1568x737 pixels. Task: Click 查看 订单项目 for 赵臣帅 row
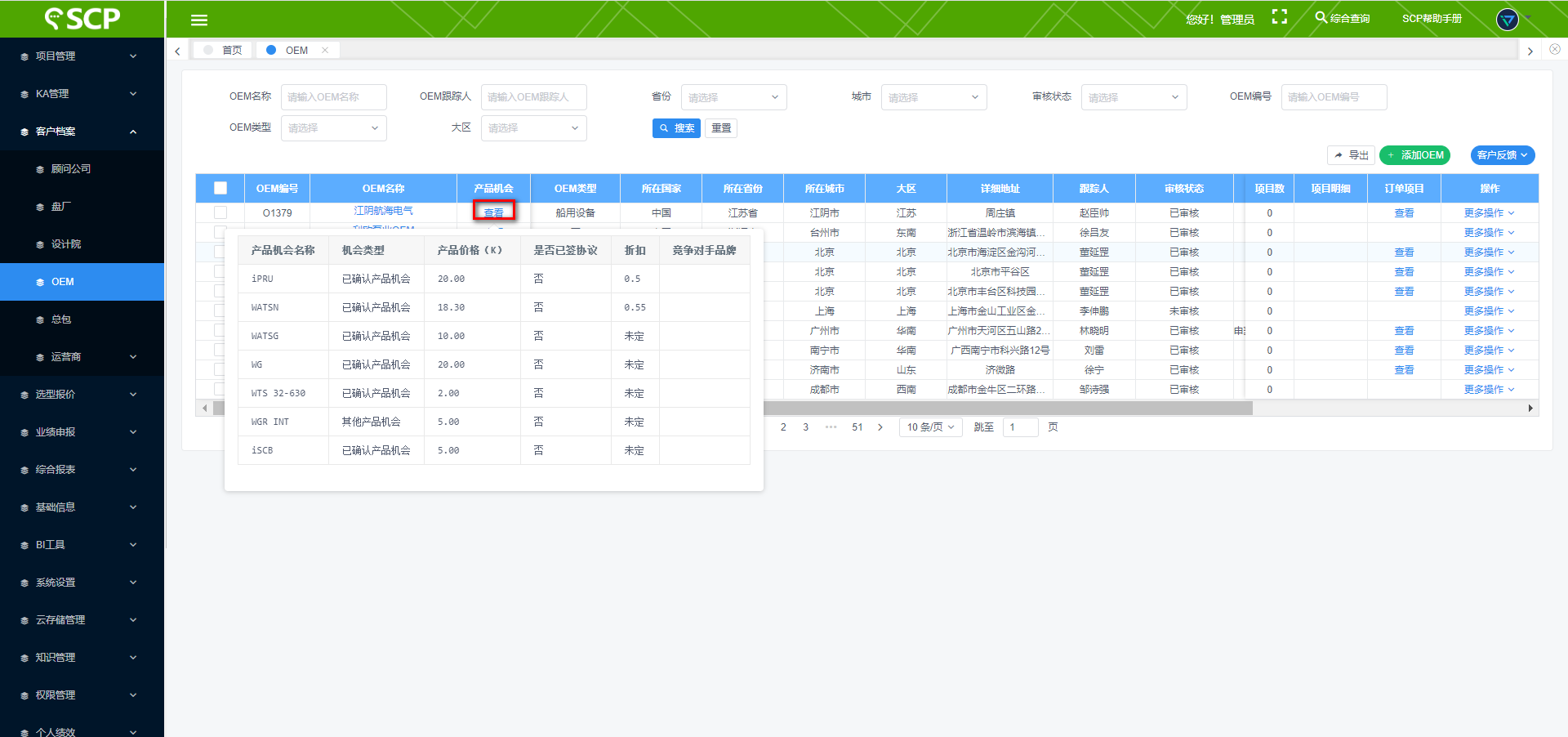coord(1404,213)
